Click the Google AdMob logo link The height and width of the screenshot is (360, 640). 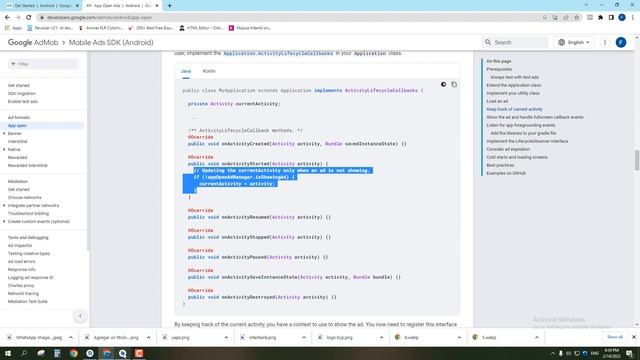tap(33, 42)
